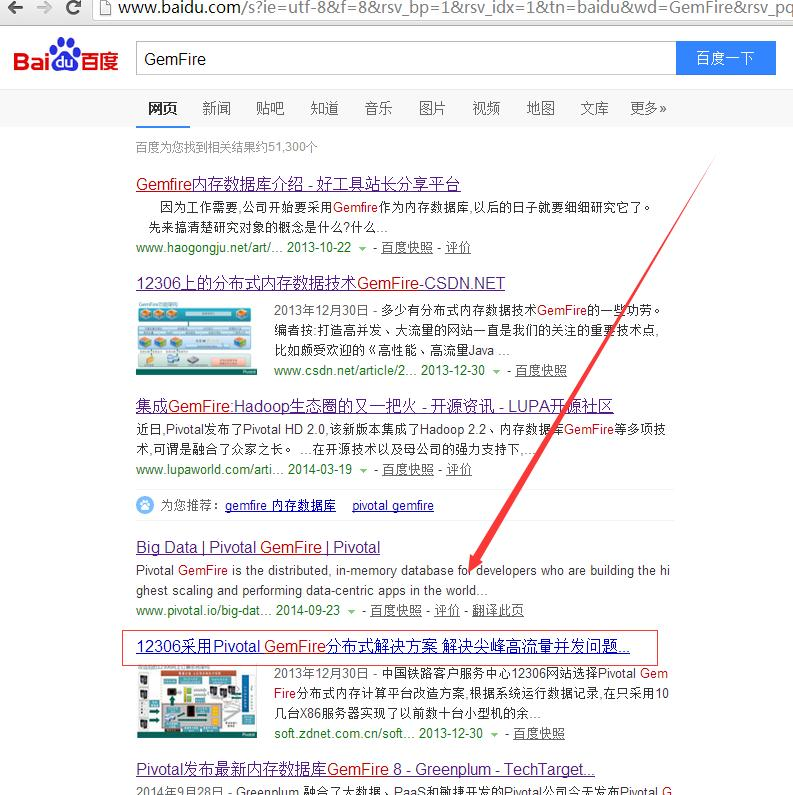793x795 pixels.
Task: Click the browser back arrow
Action: click(16, 8)
